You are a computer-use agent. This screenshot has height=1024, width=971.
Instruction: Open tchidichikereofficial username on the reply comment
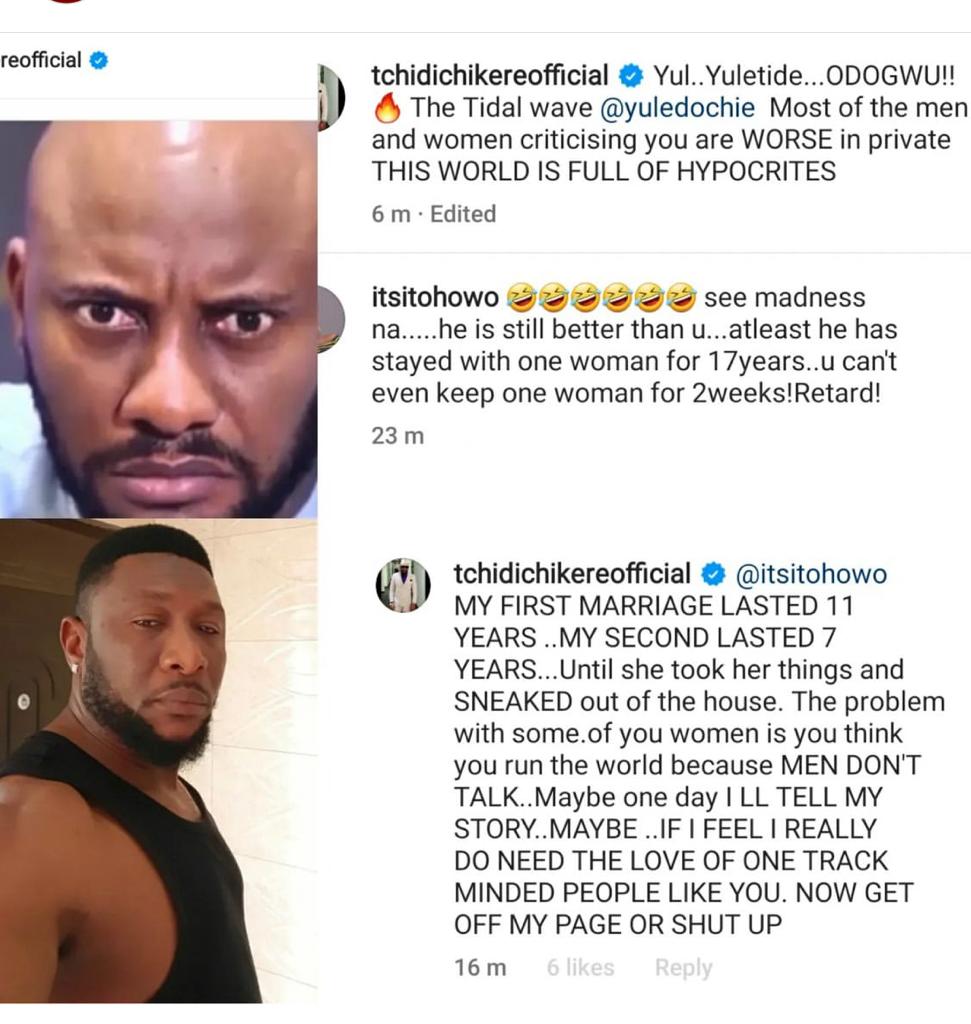(572, 574)
